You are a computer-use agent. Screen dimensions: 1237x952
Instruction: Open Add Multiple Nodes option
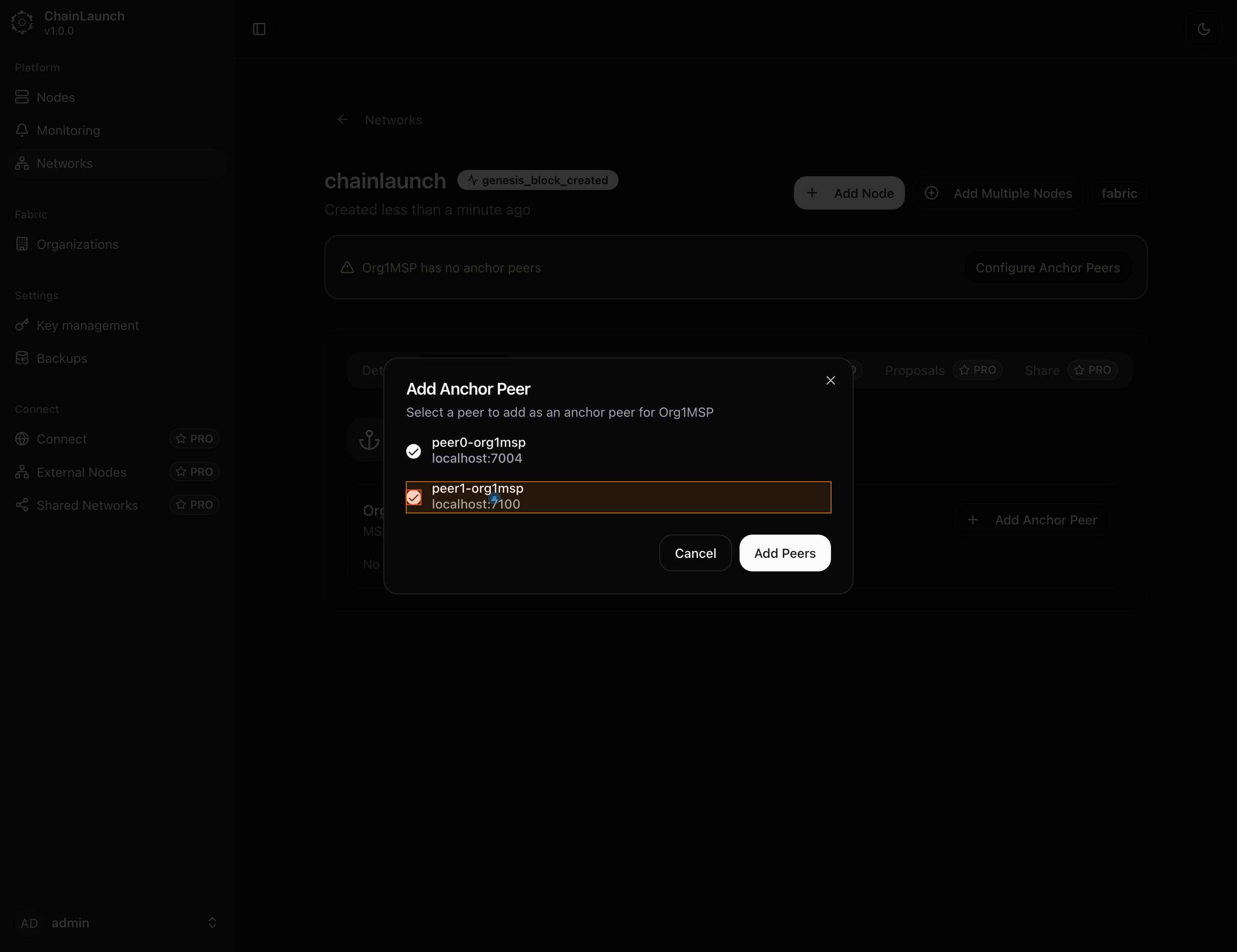tap(998, 194)
